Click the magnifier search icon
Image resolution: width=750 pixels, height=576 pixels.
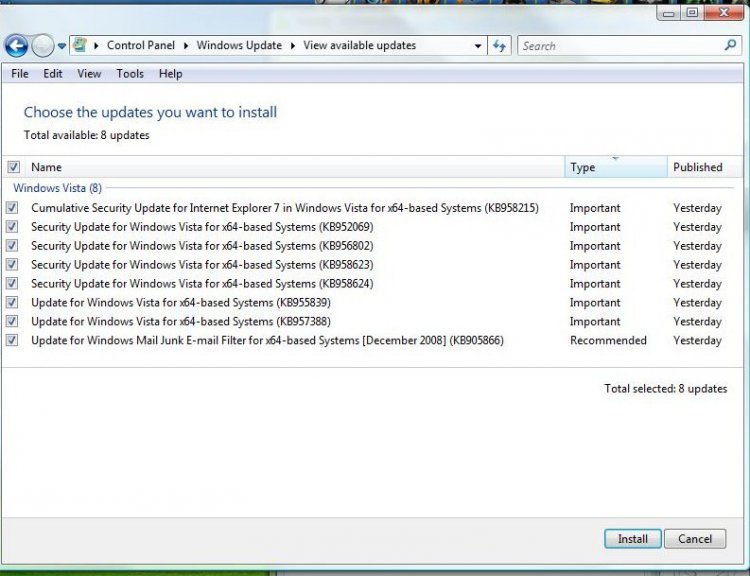click(730, 45)
